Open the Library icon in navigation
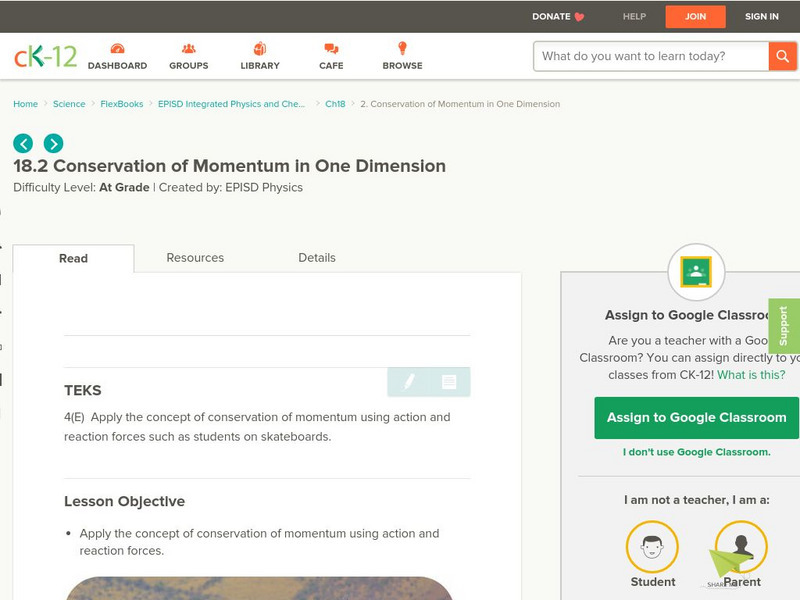 coord(260,49)
